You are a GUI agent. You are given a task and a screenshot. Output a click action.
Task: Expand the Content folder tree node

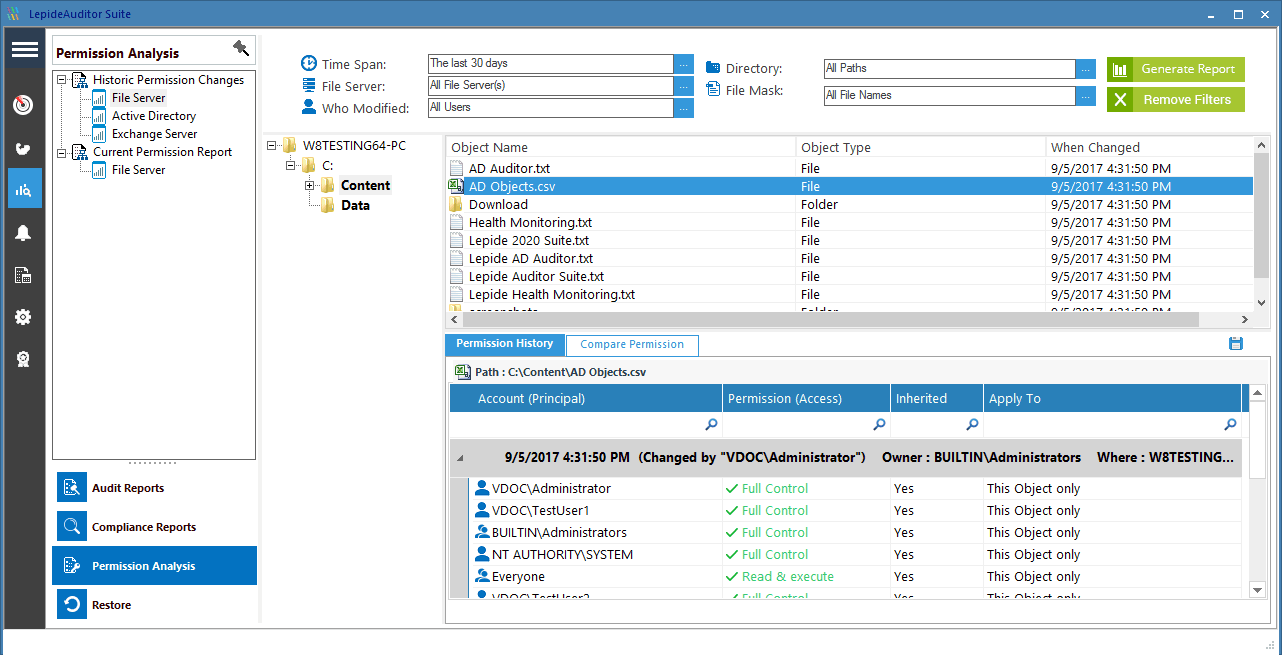click(x=310, y=186)
